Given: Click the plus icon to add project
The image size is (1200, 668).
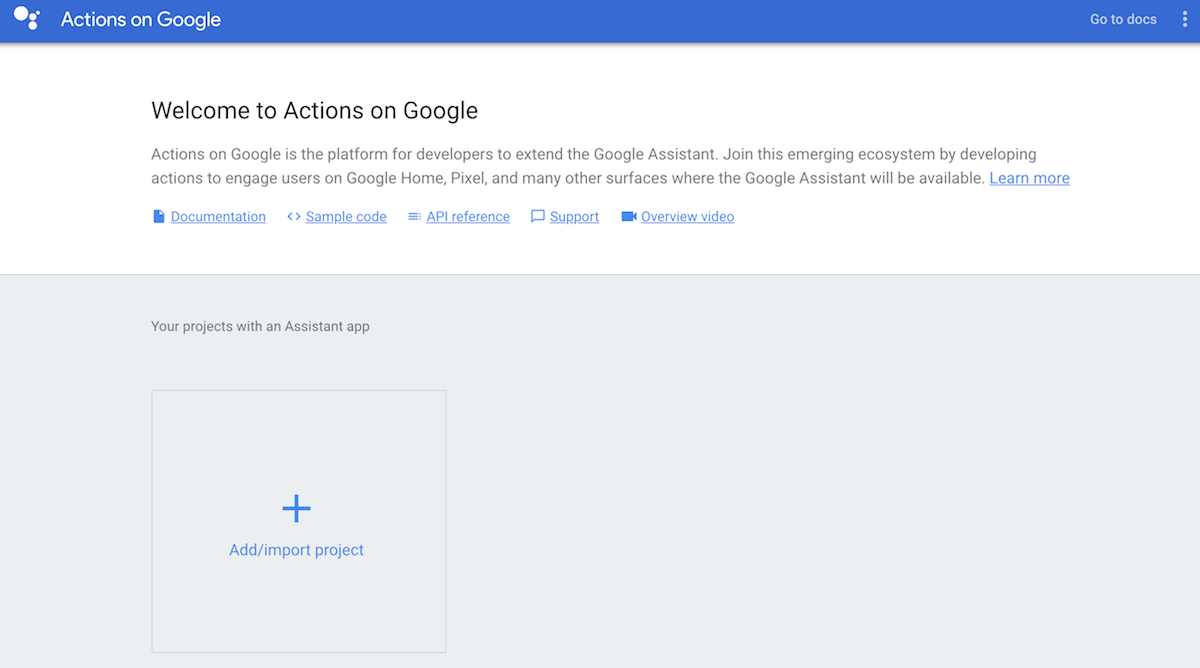Looking at the screenshot, I should pos(296,508).
